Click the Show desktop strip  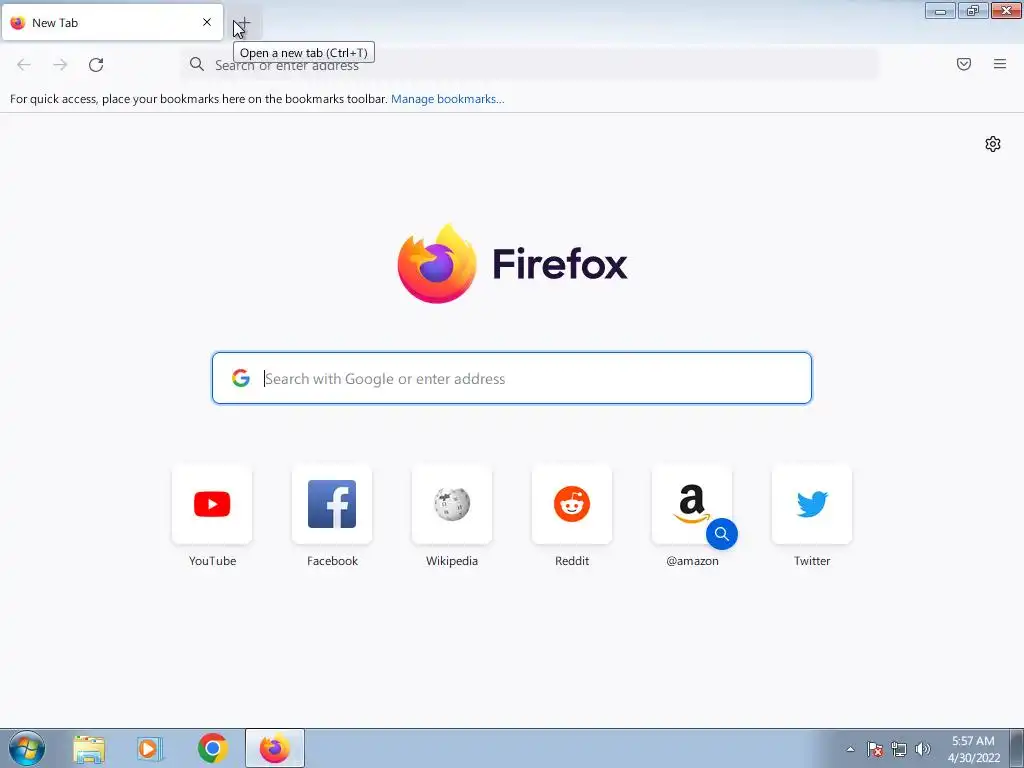coord(1017,748)
